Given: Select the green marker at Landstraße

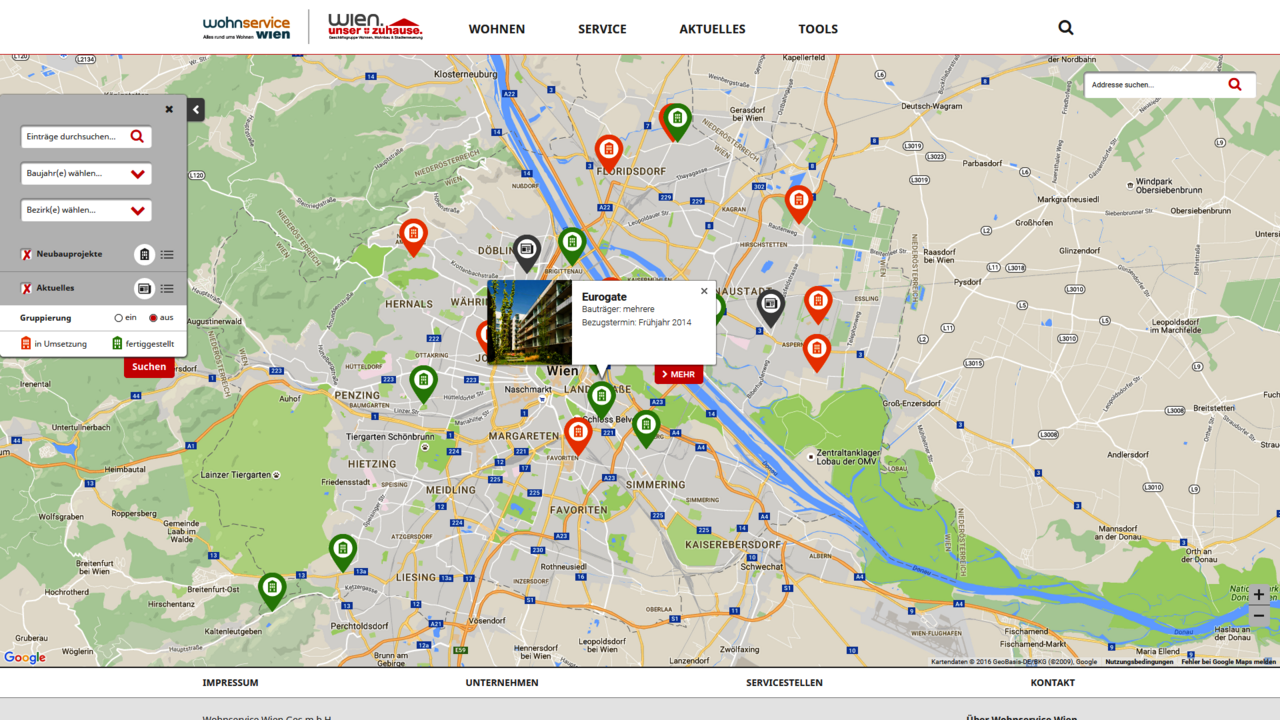Looking at the screenshot, I should (x=601, y=398).
